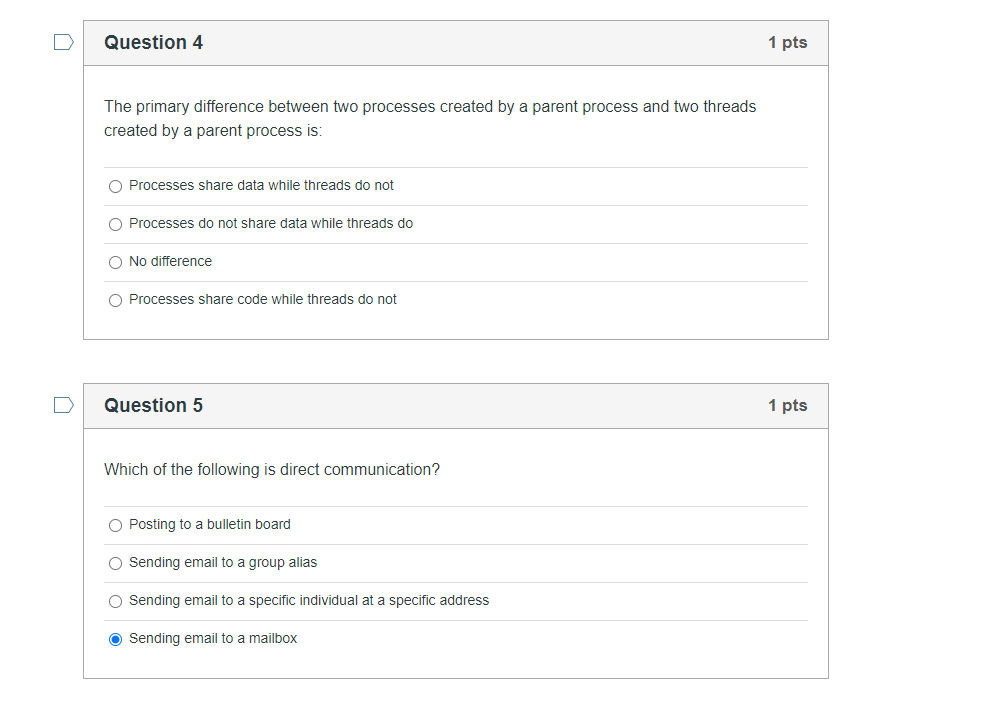Image resolution: width=1007 pixels, height=708 pixels.
Task: Click the '1 pts' label for Question 5
Action: click(787, 405)
